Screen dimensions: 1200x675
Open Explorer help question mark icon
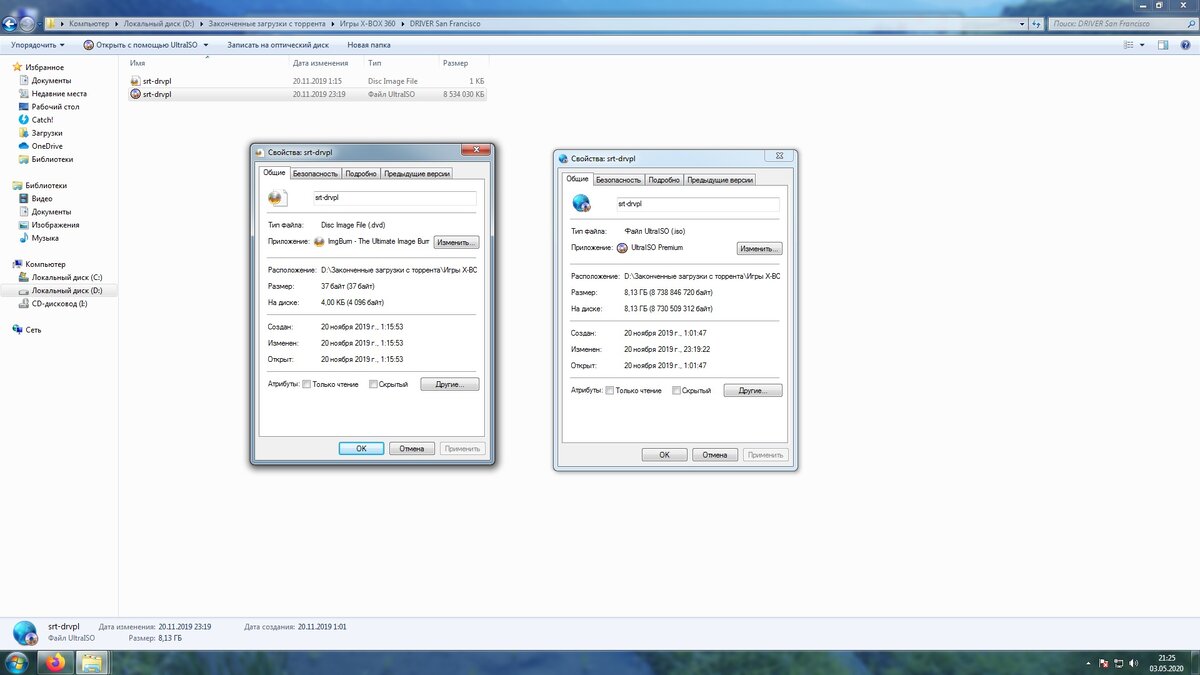pyautogui.click(x=1186, y=45)
